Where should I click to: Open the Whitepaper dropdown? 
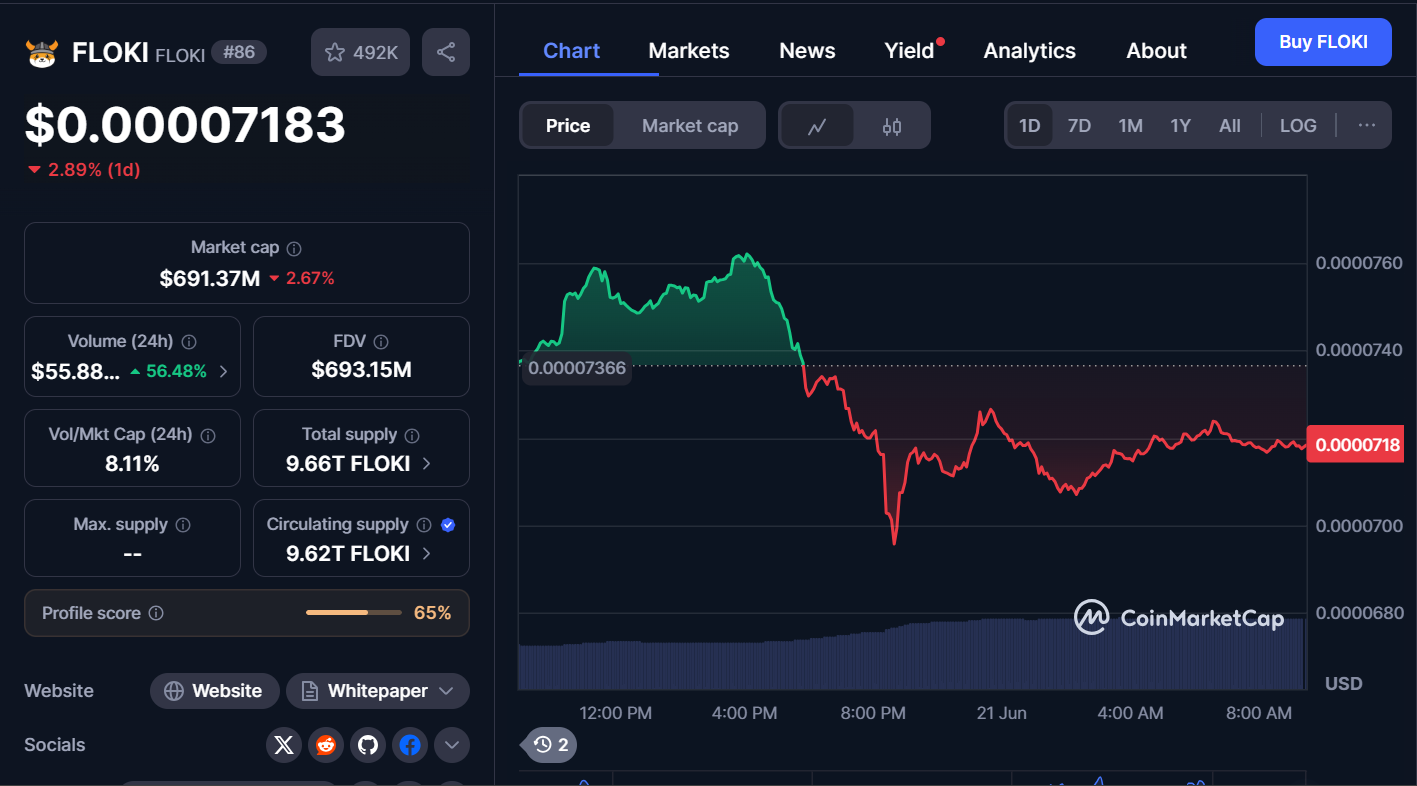pyautogui.click(x=378, y=691)
